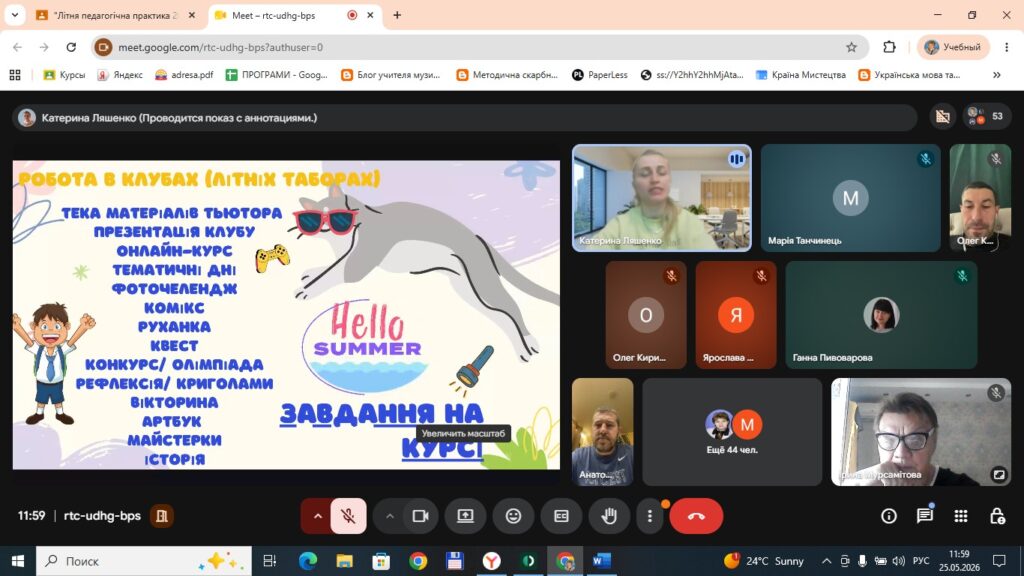Open Chrome three-dot menu
Screen dimensions: 1024x576
coord(1006,47)
